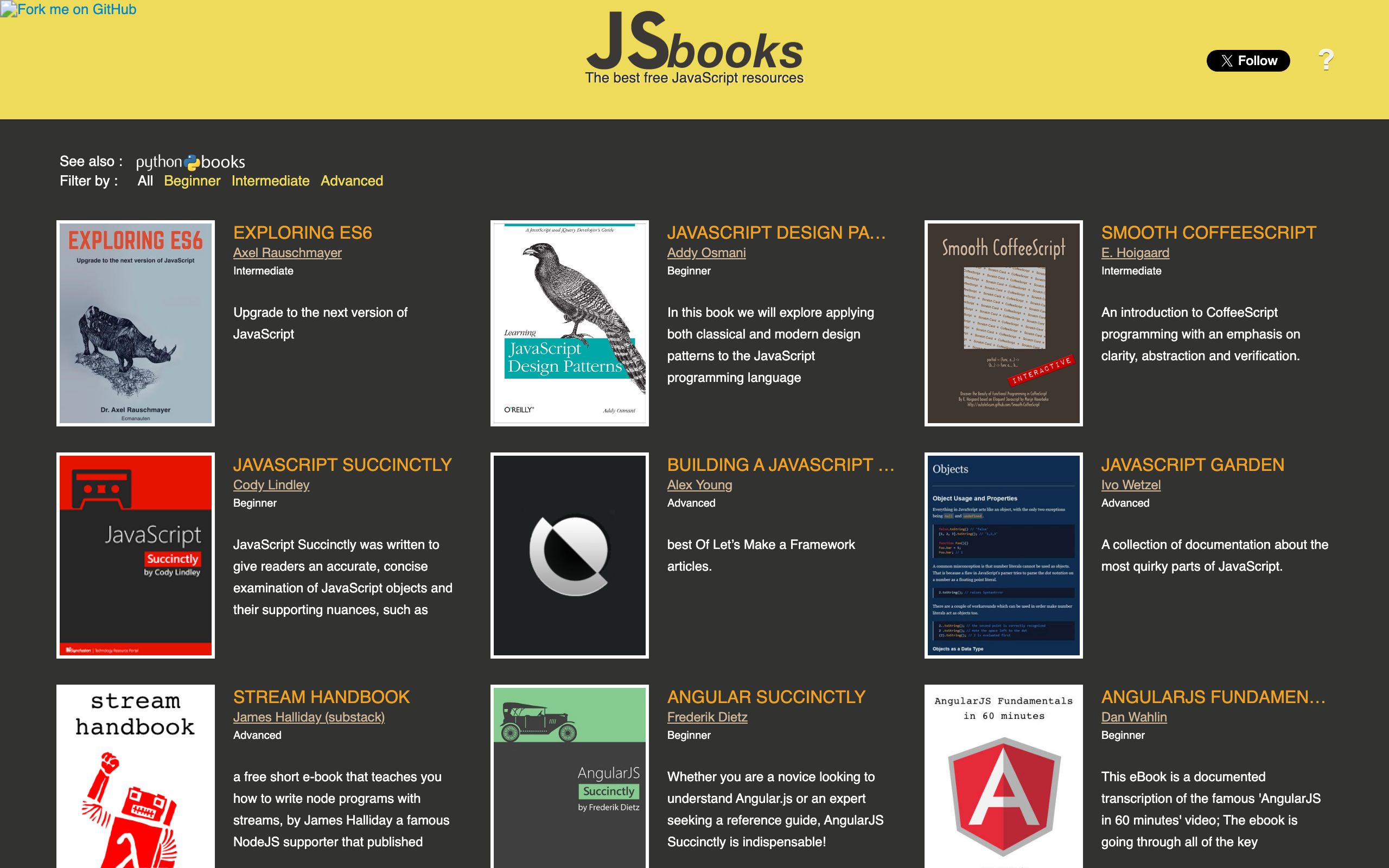Open author link Alex Young
The image size is (1389, 868).
(x=699, y=484)
